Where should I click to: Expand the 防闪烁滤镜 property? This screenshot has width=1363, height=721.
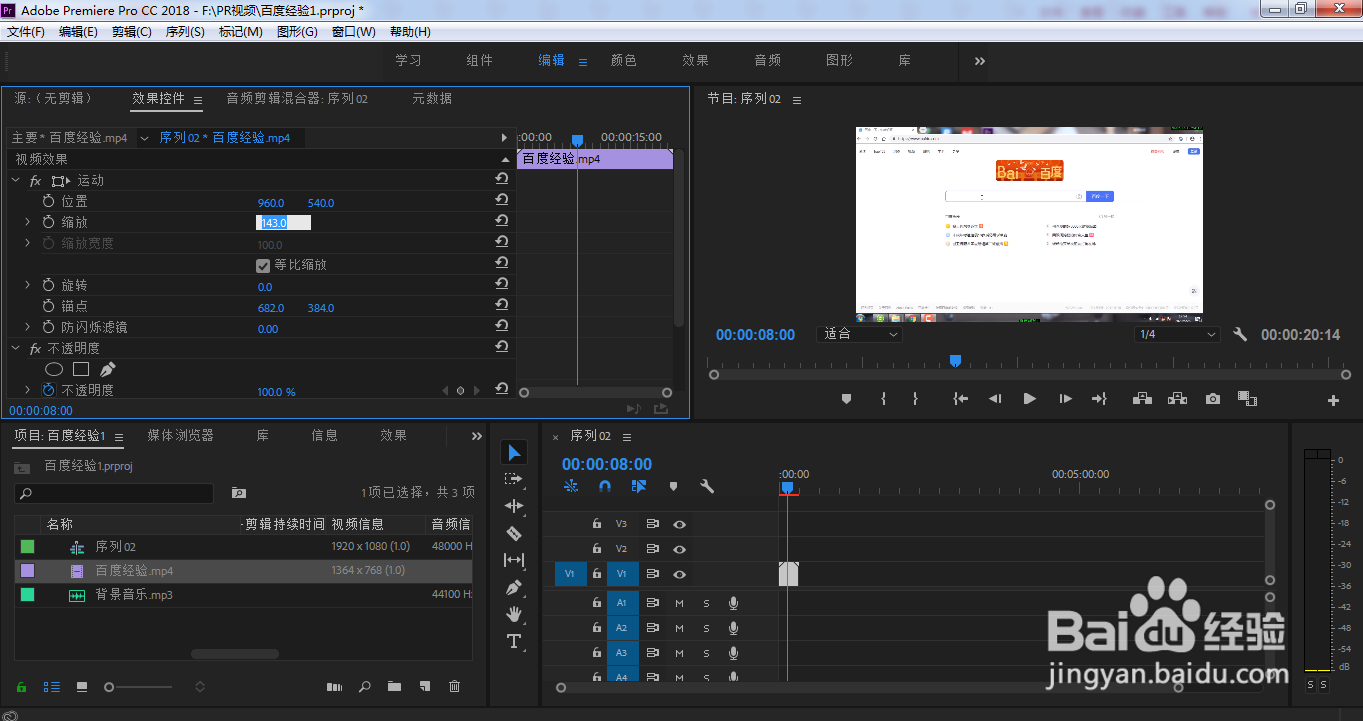pyautogui.click(x=28, y=327)
